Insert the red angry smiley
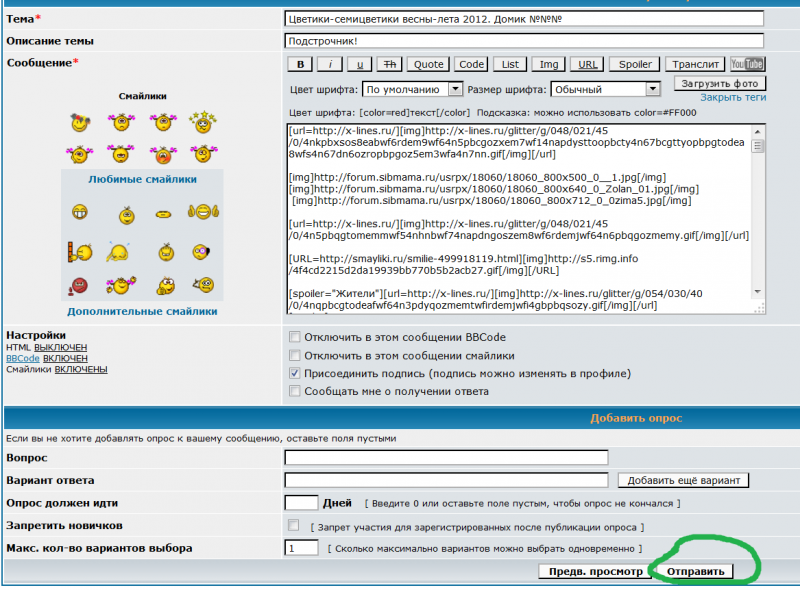 (x=78, y=286)
